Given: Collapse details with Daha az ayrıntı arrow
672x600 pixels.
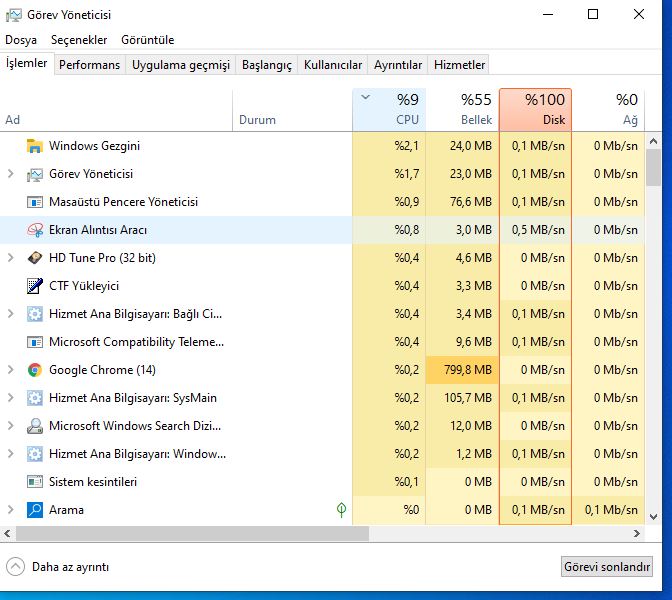Looking at the screenshot, I should click(x=15, y=567).
